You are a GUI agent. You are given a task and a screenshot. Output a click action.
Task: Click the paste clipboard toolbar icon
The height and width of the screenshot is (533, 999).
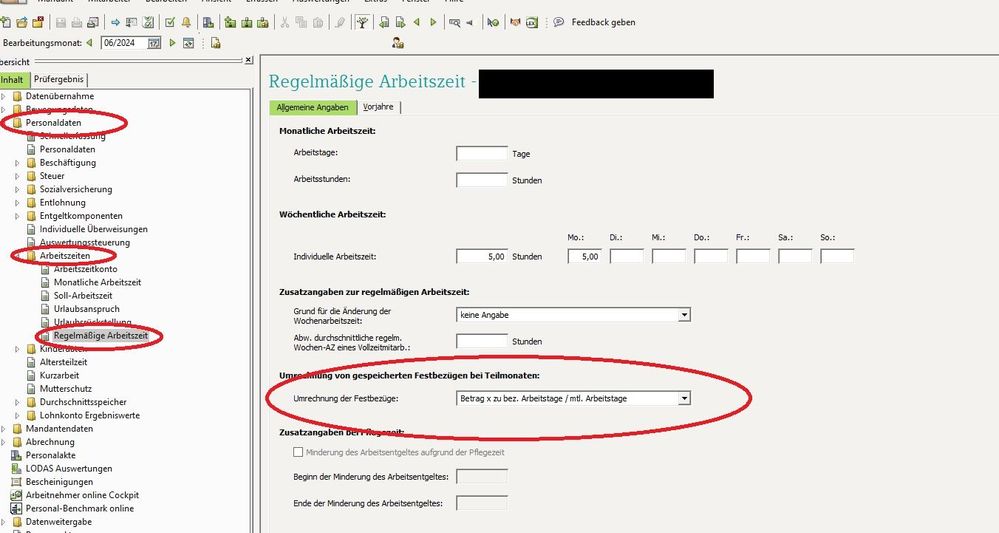(317, 22)
